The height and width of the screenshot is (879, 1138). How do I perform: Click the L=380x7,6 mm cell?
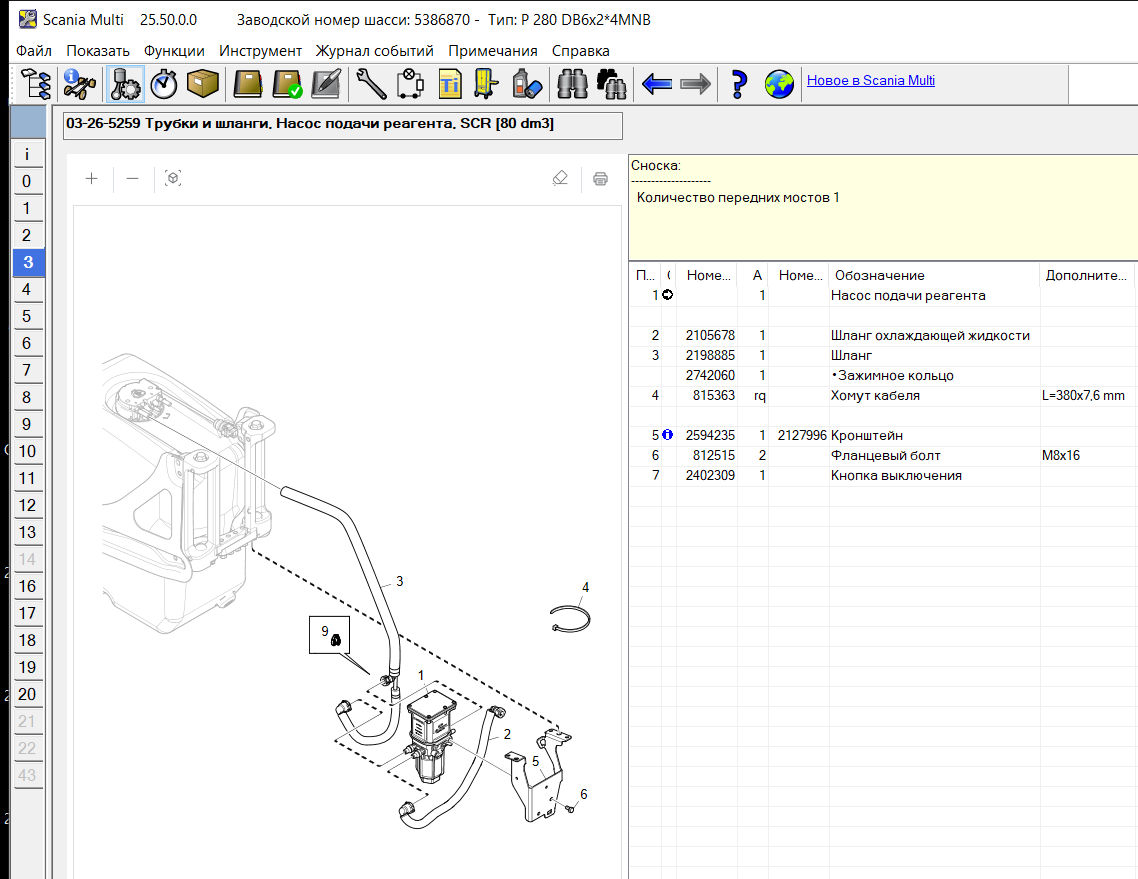pos(1083,396)
